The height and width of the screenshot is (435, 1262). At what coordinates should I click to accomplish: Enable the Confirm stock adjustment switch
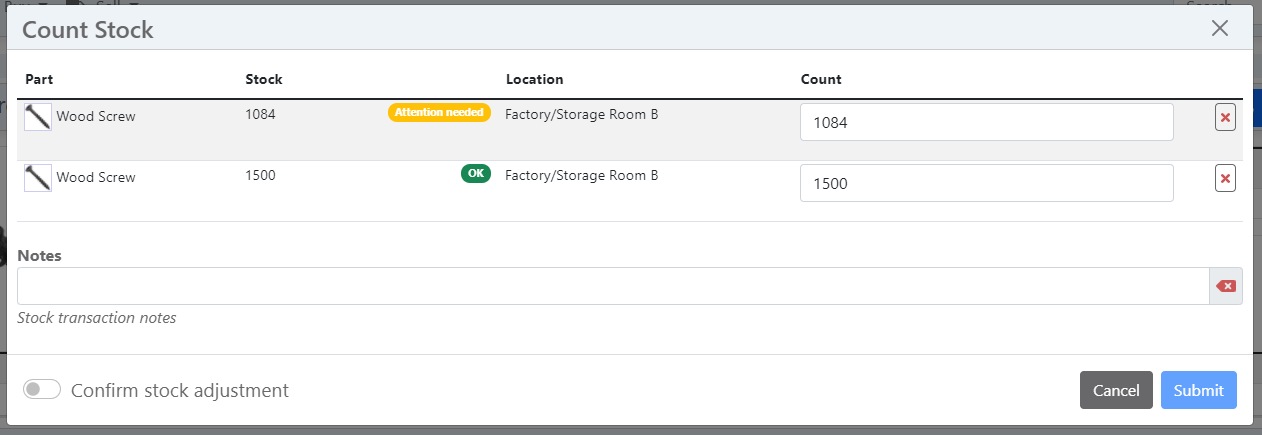[42, 389]
